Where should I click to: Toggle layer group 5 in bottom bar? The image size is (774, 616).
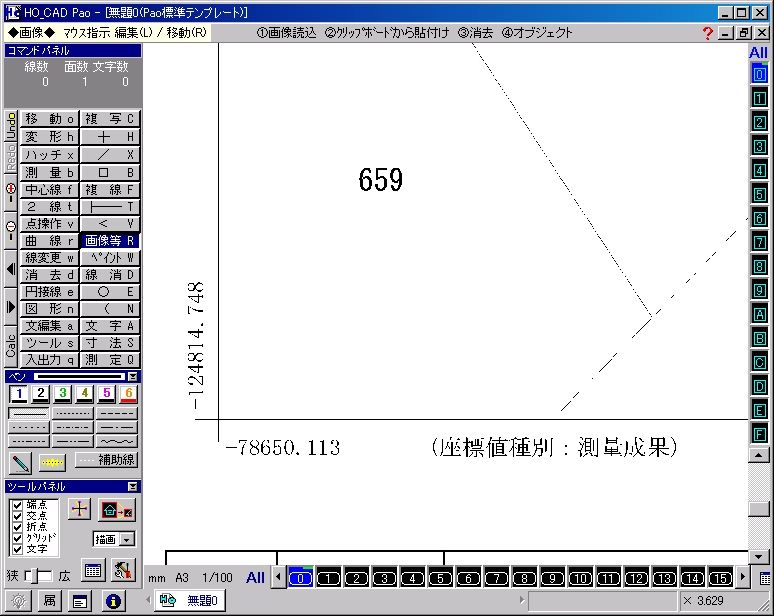[x=440, y=578]
